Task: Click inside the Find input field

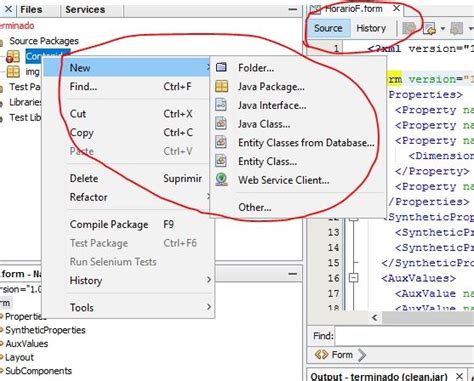Action: point(405,336)
